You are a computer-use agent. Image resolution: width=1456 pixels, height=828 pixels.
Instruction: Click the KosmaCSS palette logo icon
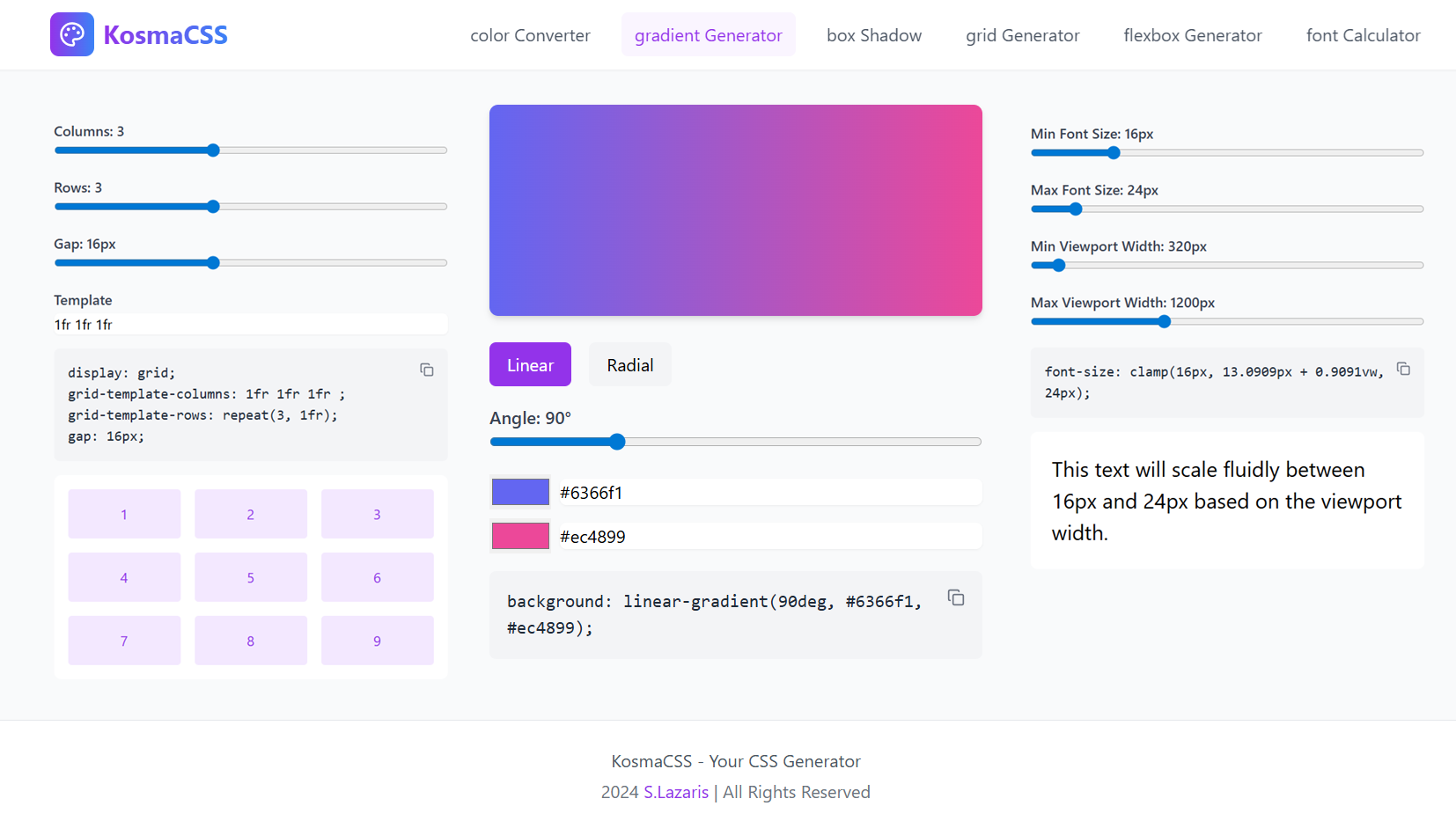[72, 34]
